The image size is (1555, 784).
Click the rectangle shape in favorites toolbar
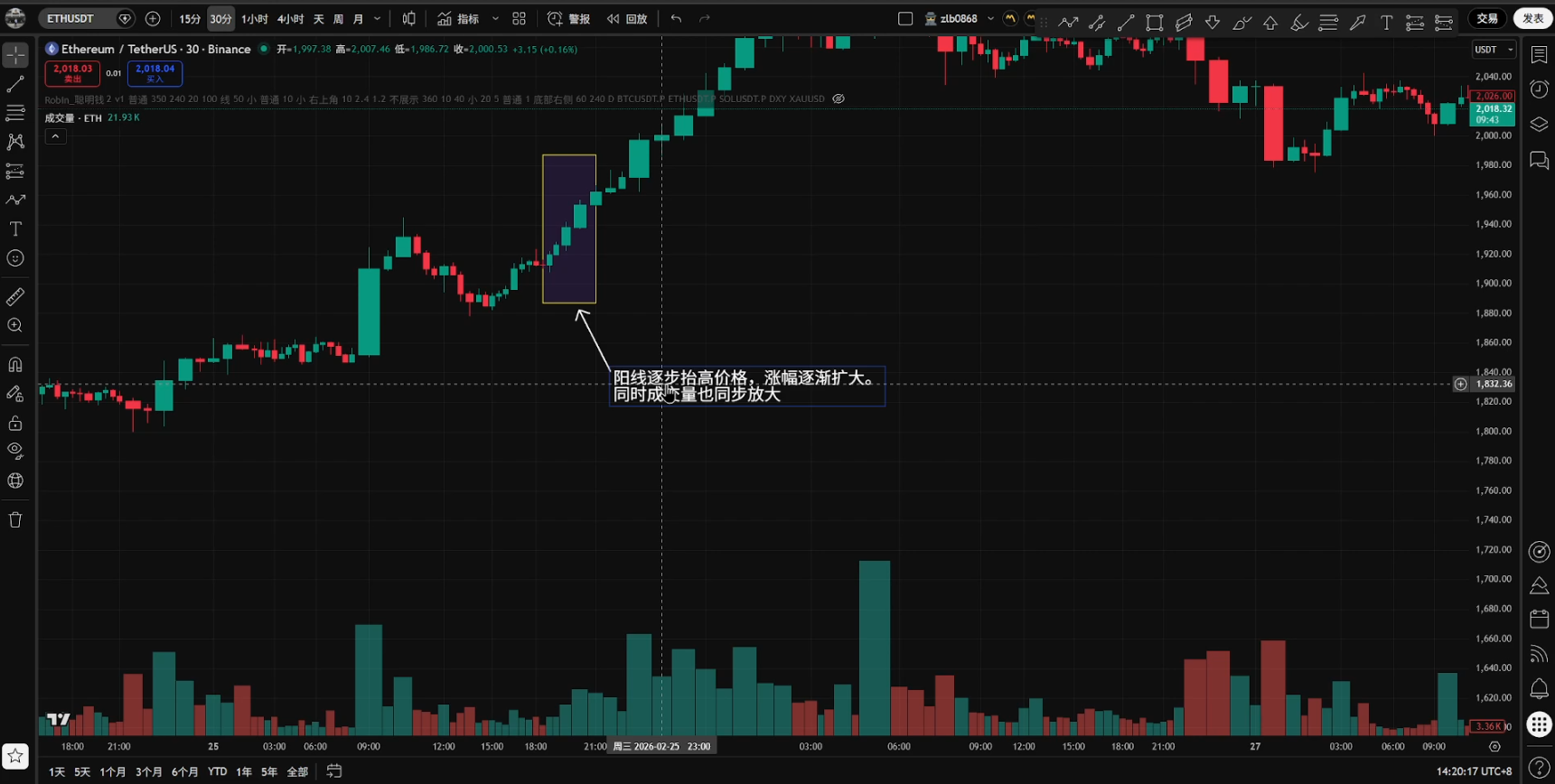[x=1154, y=23]
